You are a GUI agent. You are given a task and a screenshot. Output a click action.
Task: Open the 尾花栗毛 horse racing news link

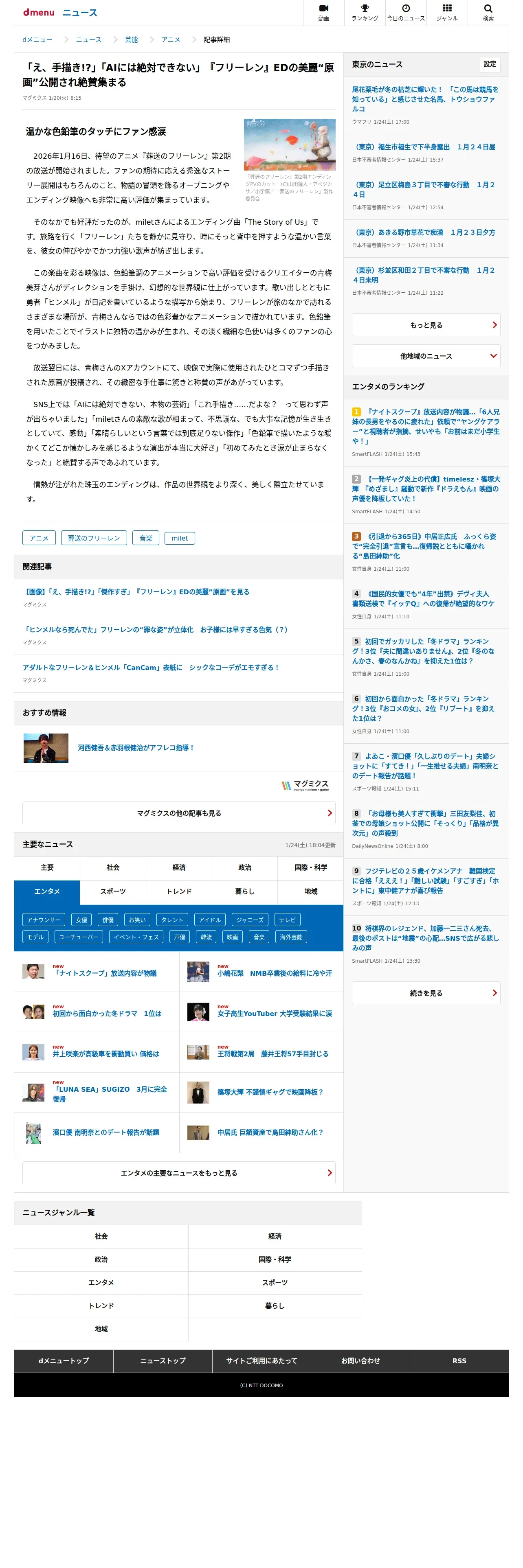425,99
